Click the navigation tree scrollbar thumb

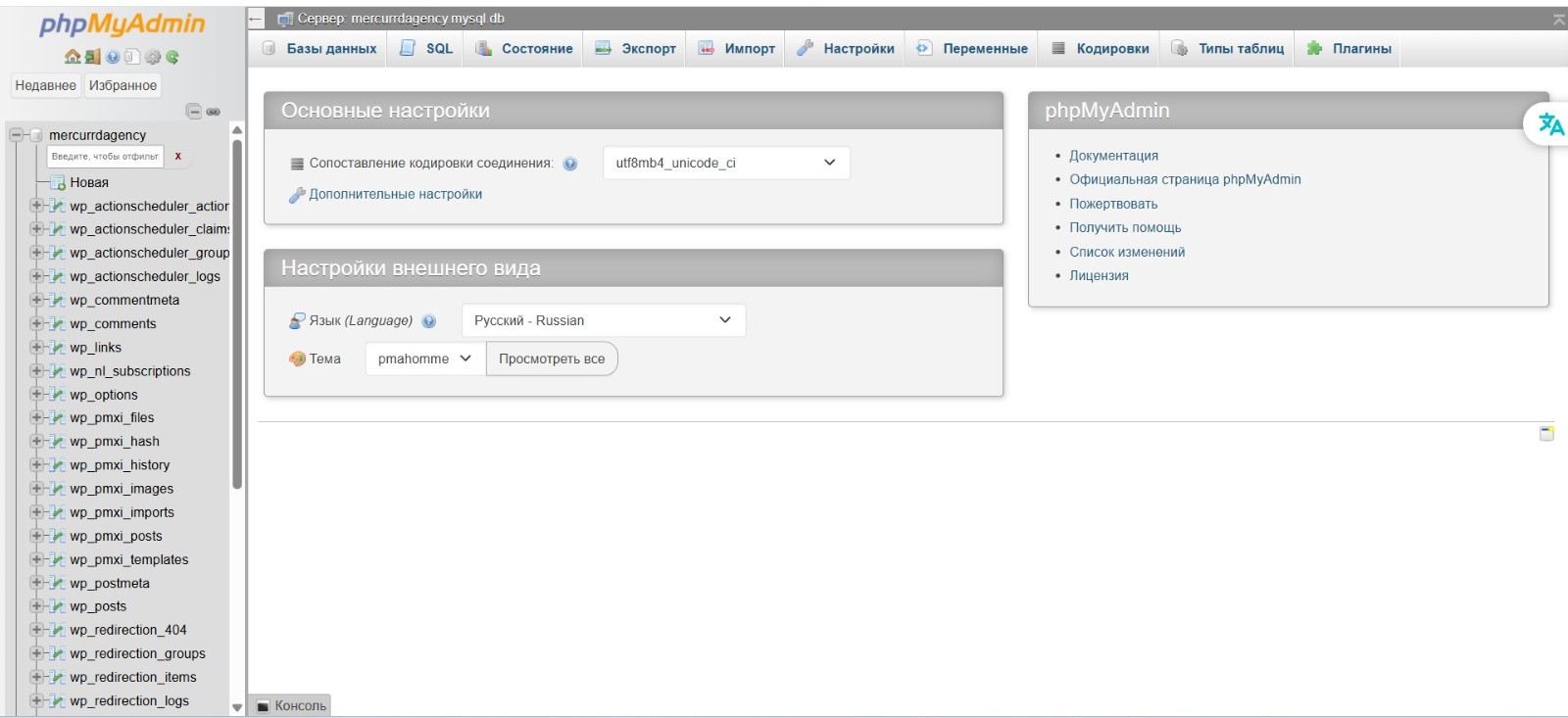[x=237, y=313]
